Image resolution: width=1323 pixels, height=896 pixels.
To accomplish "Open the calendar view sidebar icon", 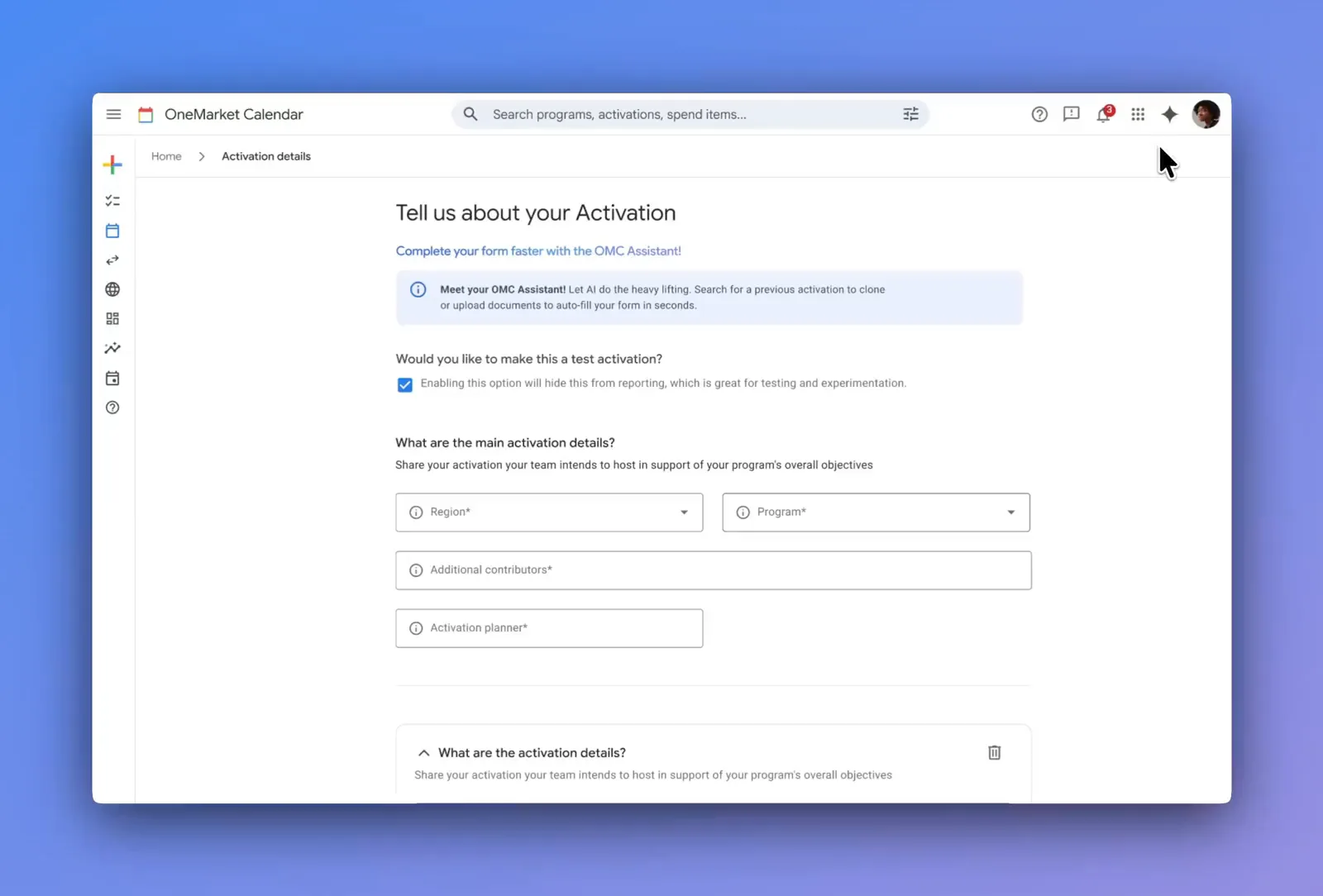I will click(x=112, y=231).
